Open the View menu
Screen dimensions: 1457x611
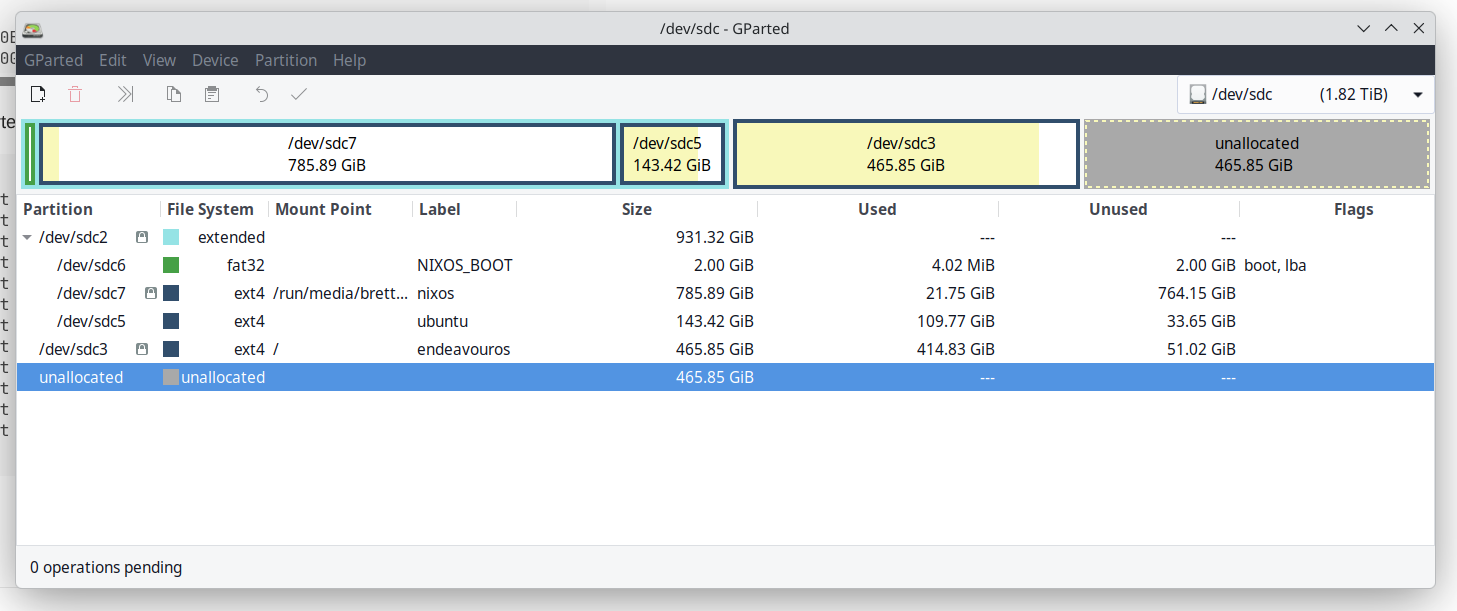point(159,60)
